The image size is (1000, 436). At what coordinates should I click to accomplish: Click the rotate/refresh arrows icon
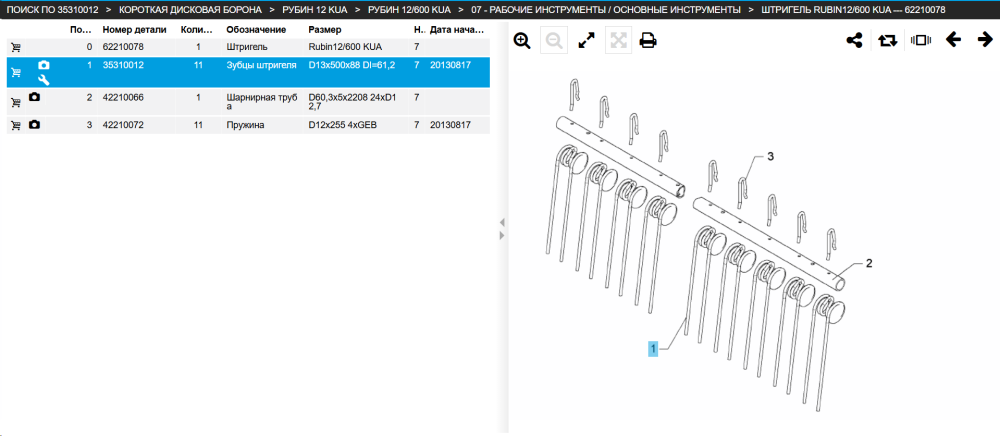[x=887, y=41]
